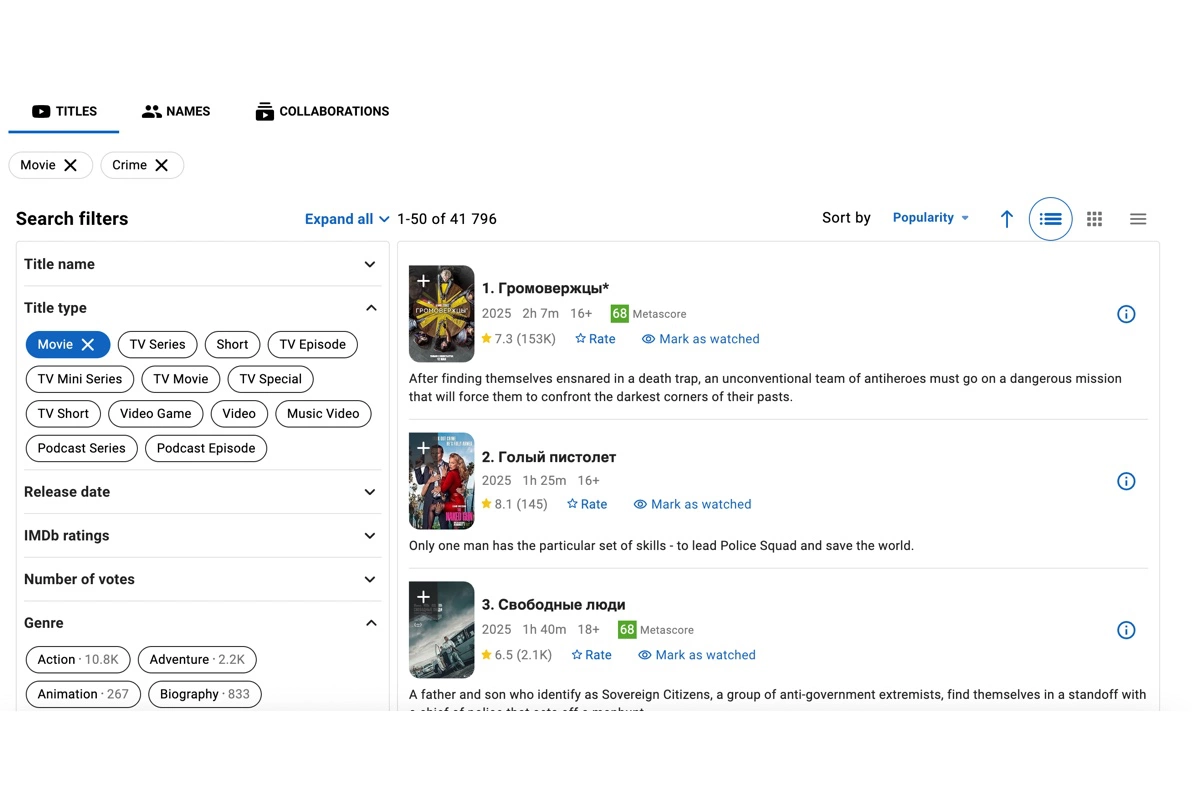Open the Sort by Popularity dropdown

(x=930, y=218)
